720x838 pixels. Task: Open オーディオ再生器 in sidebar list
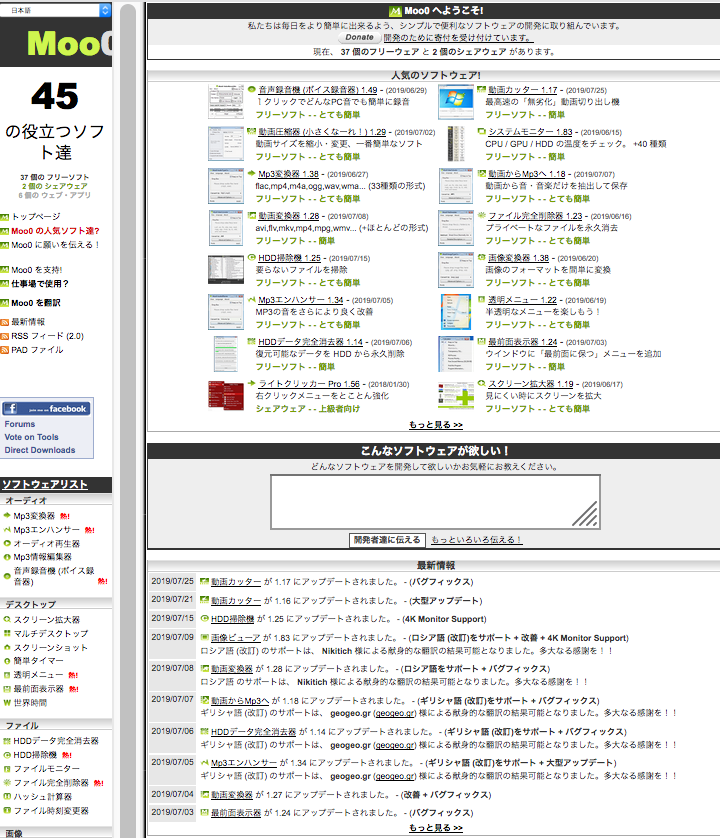[47, 544]
